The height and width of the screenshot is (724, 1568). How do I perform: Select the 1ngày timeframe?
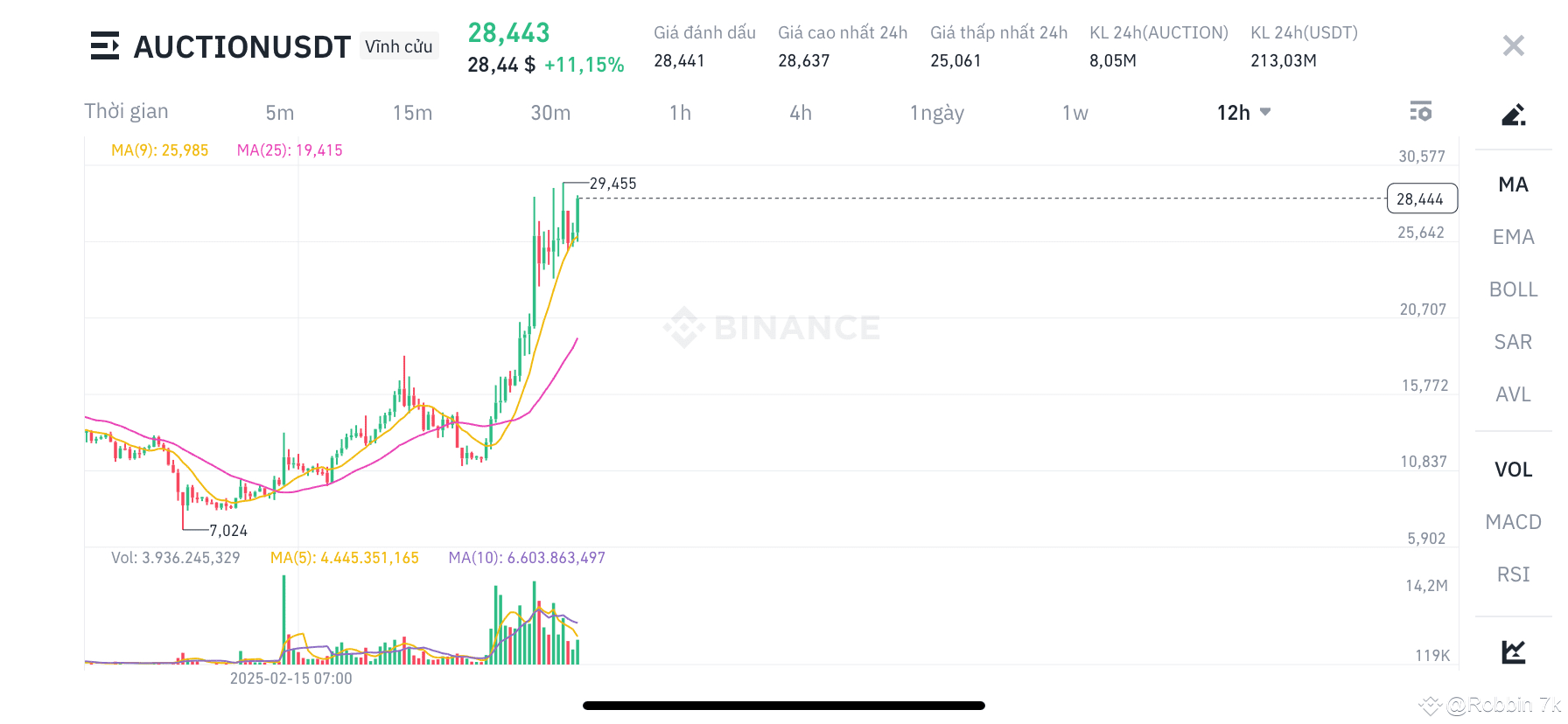coord(936,113)
